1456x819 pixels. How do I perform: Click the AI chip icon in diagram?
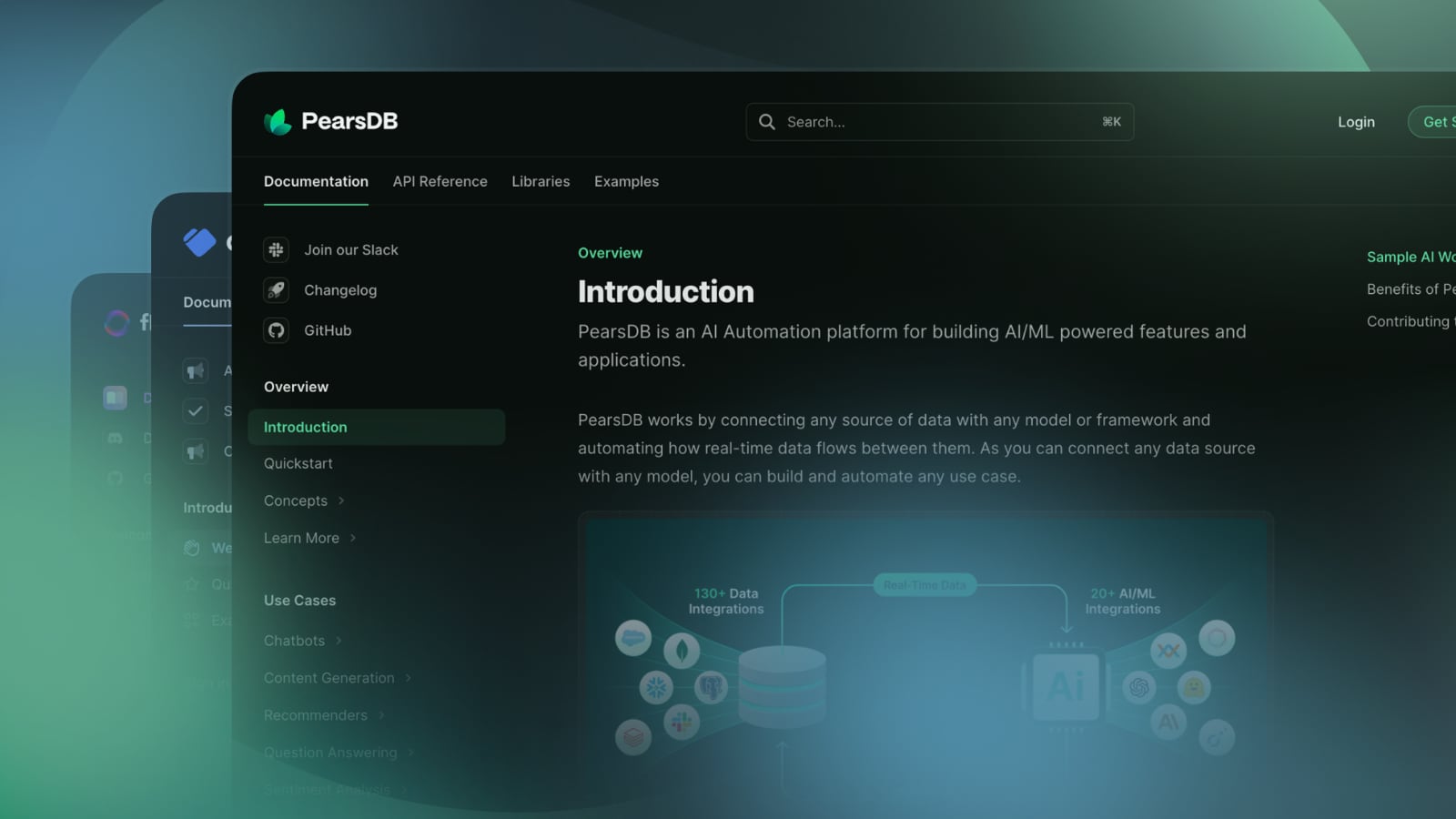(1067, 685)
